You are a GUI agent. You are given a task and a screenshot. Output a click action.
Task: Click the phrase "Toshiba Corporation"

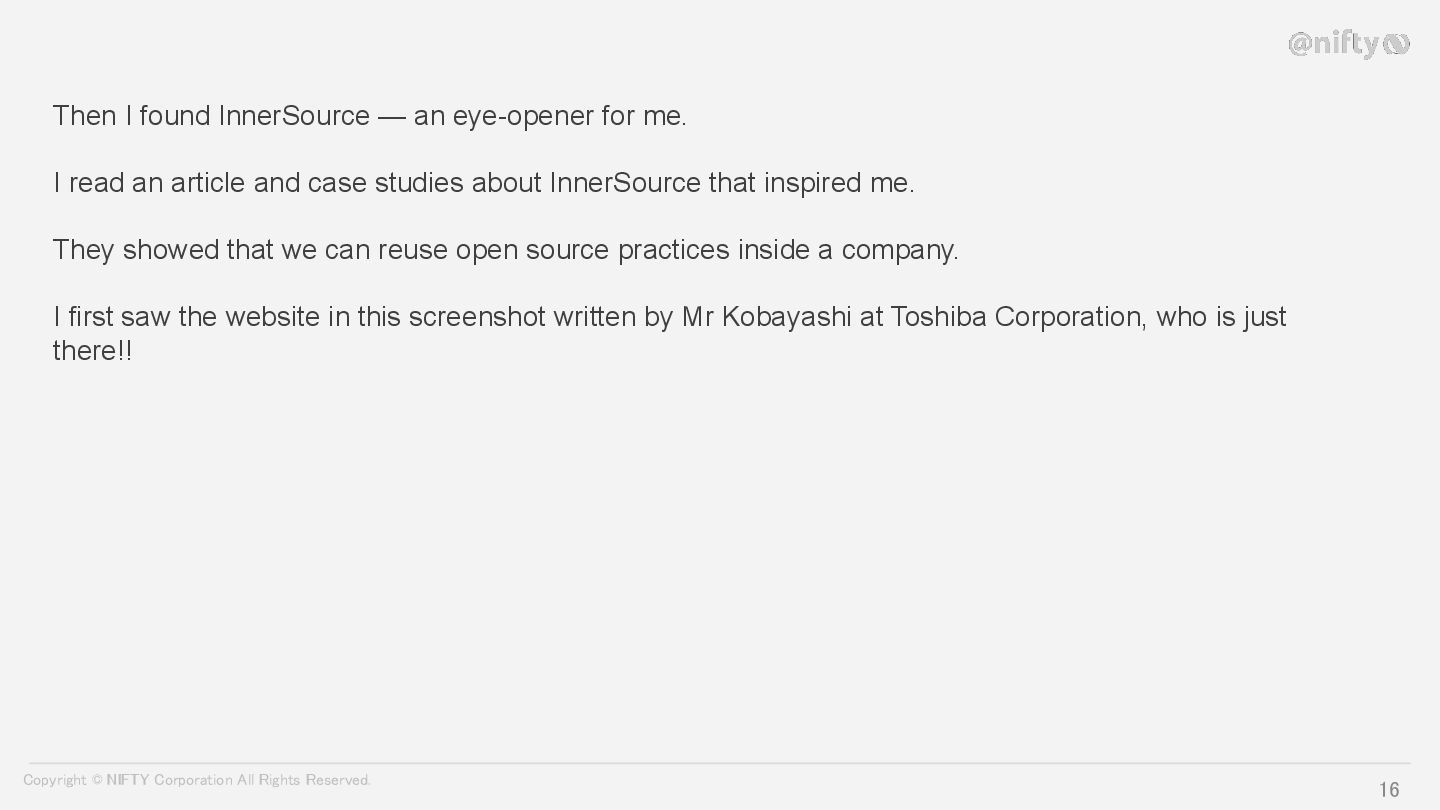(1015, 317)
